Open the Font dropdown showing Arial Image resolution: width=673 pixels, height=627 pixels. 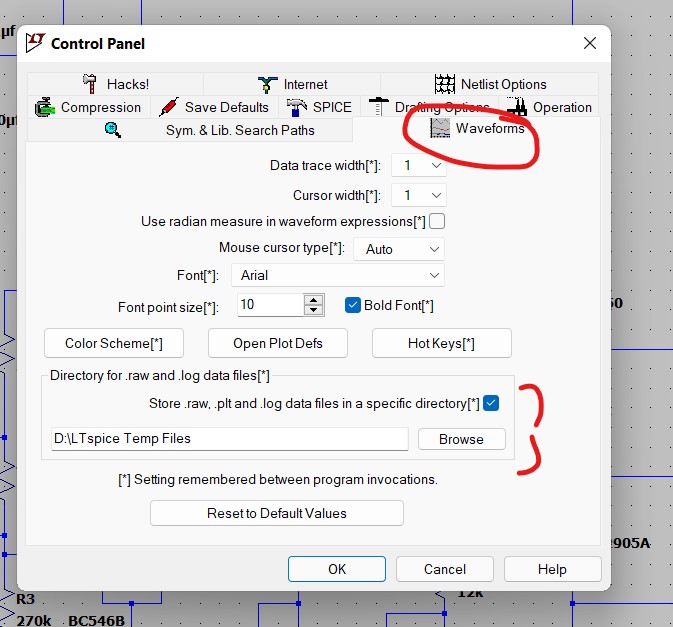[338, 275]
